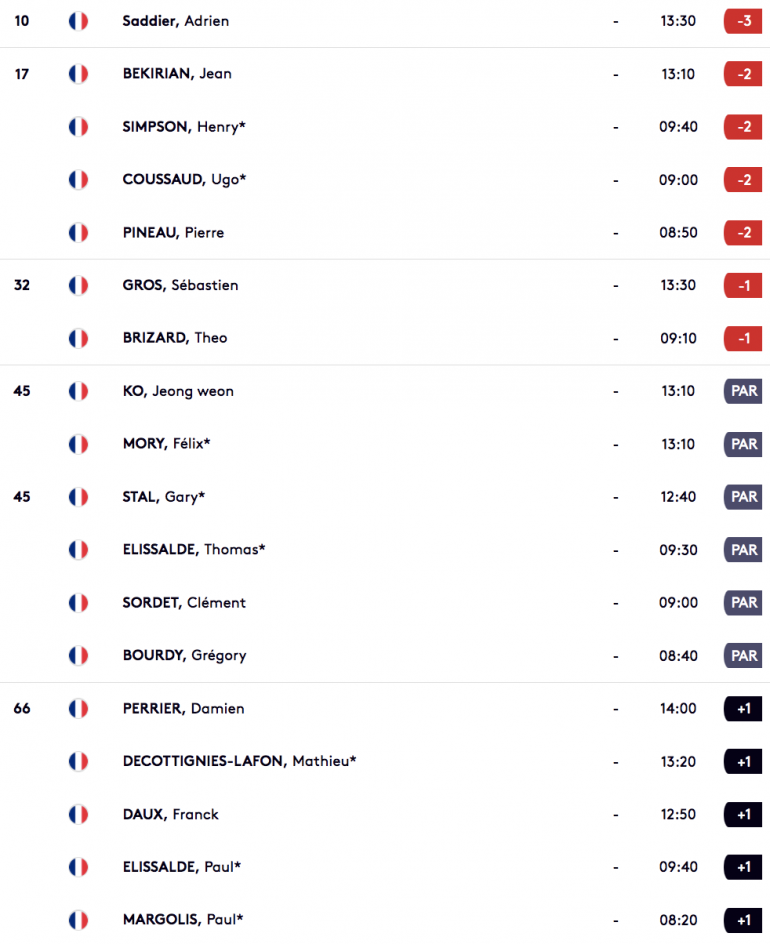
Task: Select PINEAU, Pierre in the leaderboard
Action: tap(173, 232)
